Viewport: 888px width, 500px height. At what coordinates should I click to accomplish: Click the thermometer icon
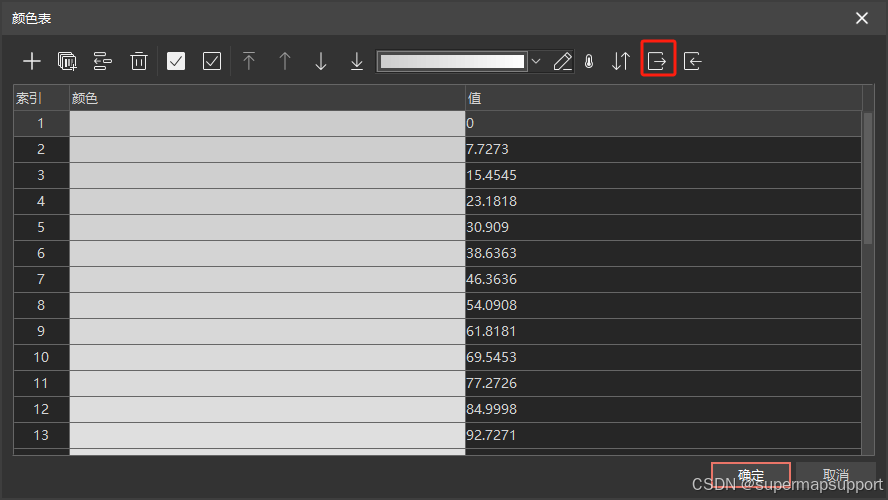(x=589, y=61)
